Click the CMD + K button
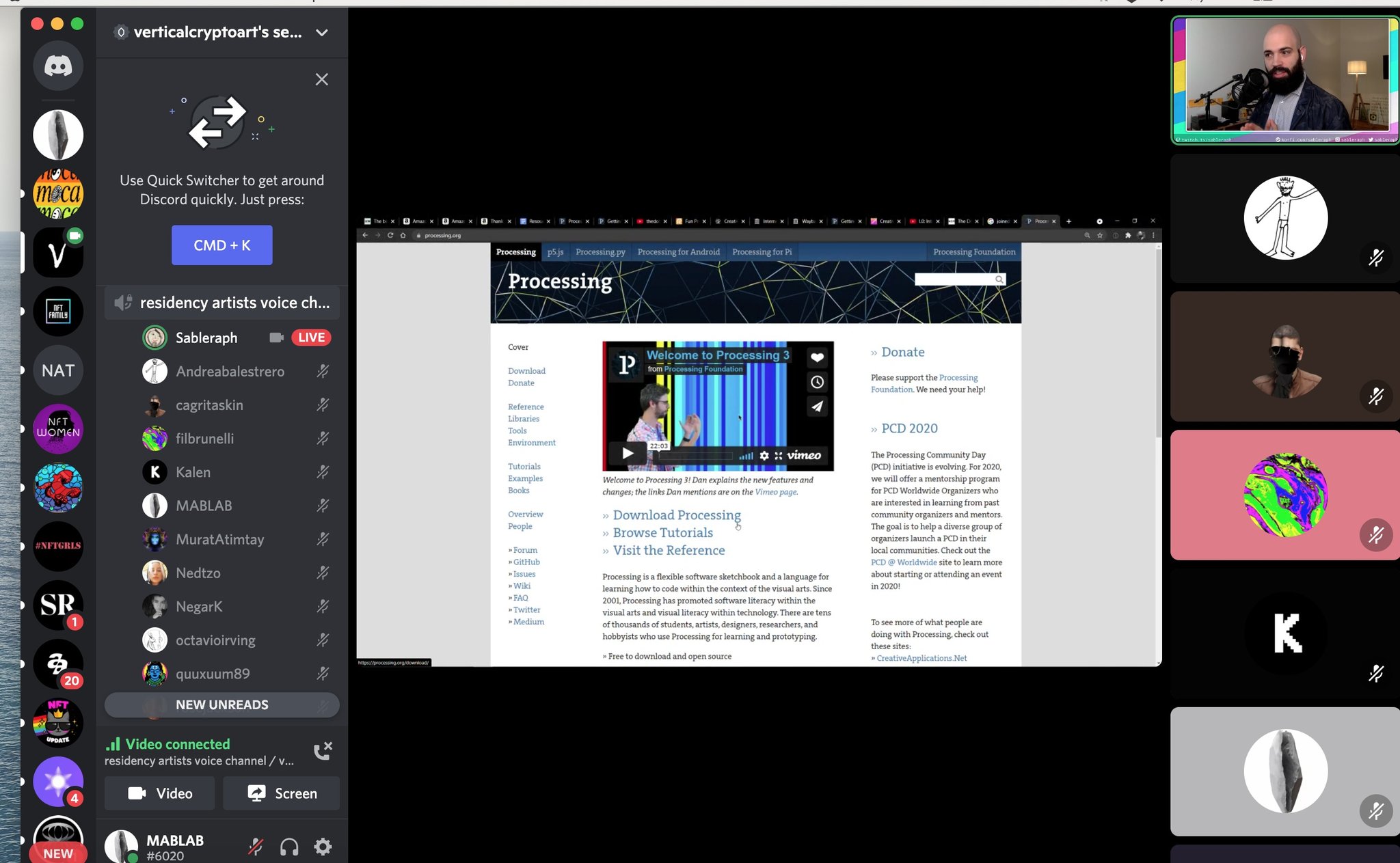 click(222, 245)
